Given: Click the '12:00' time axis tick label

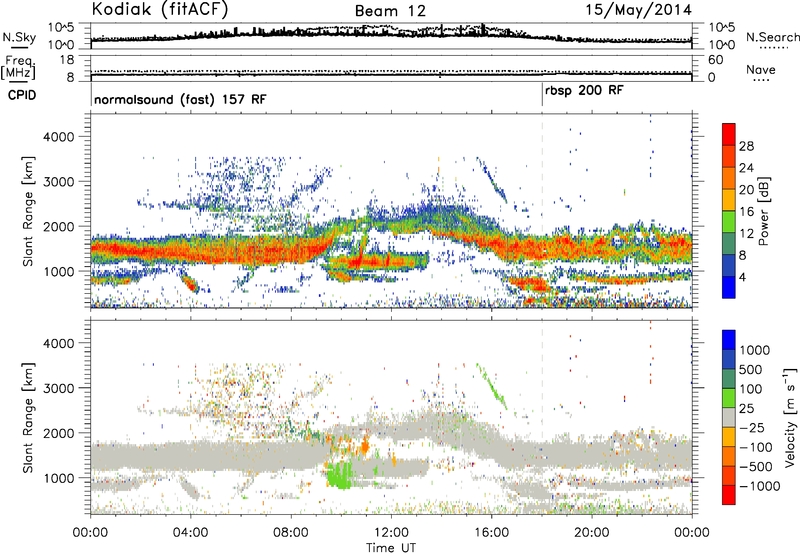Looking at the screenshot, I should 391,533.
